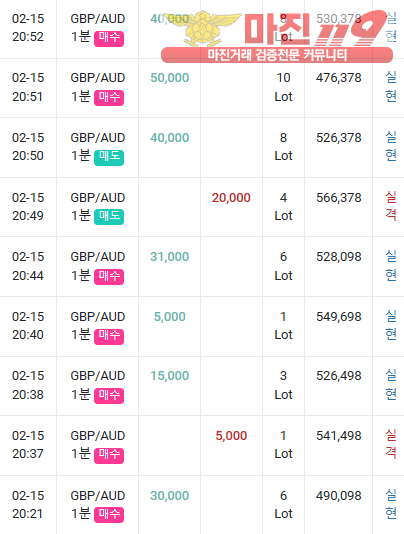Click the 566,378 balance value
Screen dimensions: 404x534
[x=339, y=198]
